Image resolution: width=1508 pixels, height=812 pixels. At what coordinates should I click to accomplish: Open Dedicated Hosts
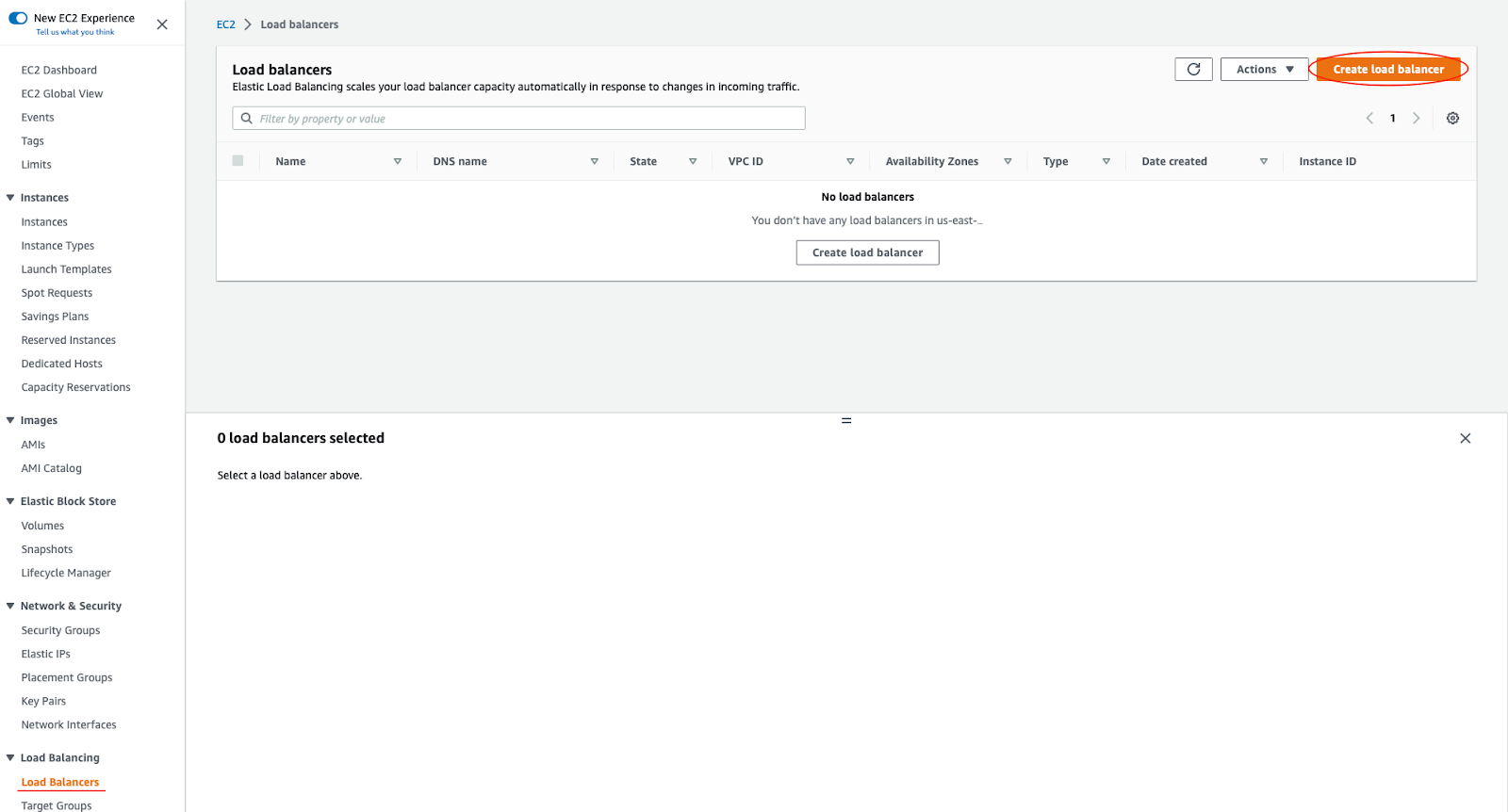click(x=62, y=364)
